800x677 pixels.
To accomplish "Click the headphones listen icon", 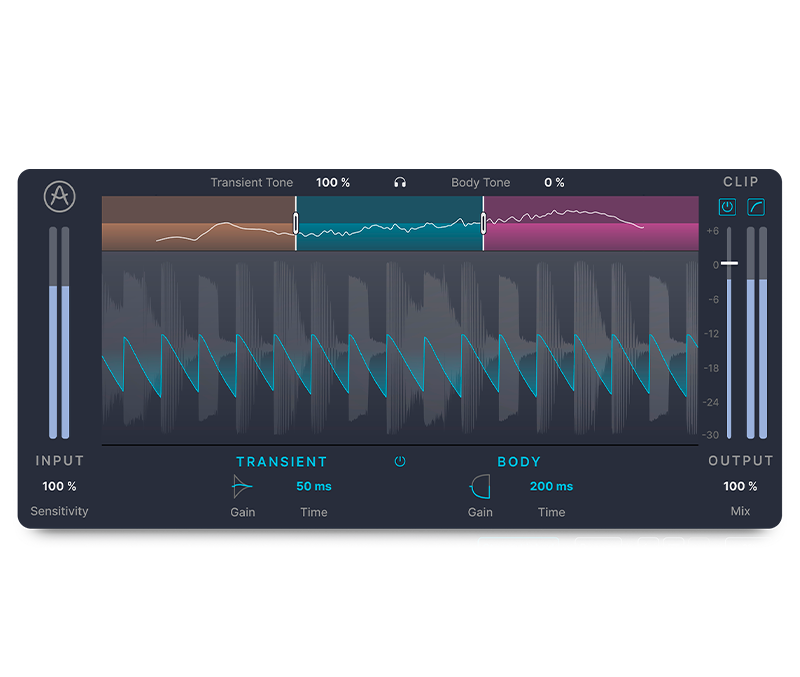I will pyautogui.click(x=400, y=183).
